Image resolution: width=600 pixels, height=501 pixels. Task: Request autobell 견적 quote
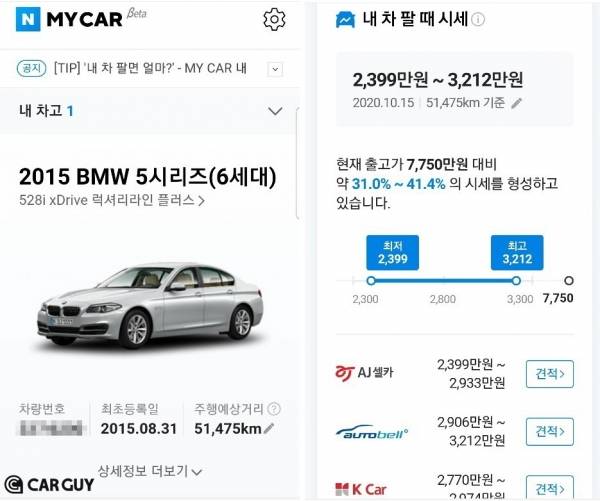coord(549,432)
